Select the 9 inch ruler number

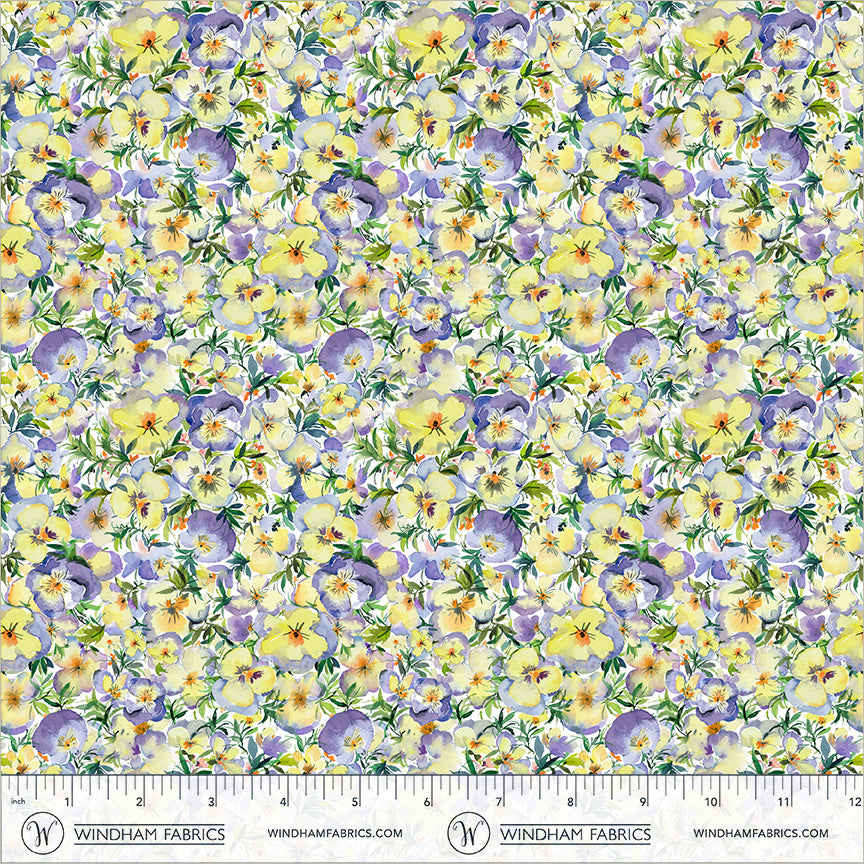tap(642, 802)
